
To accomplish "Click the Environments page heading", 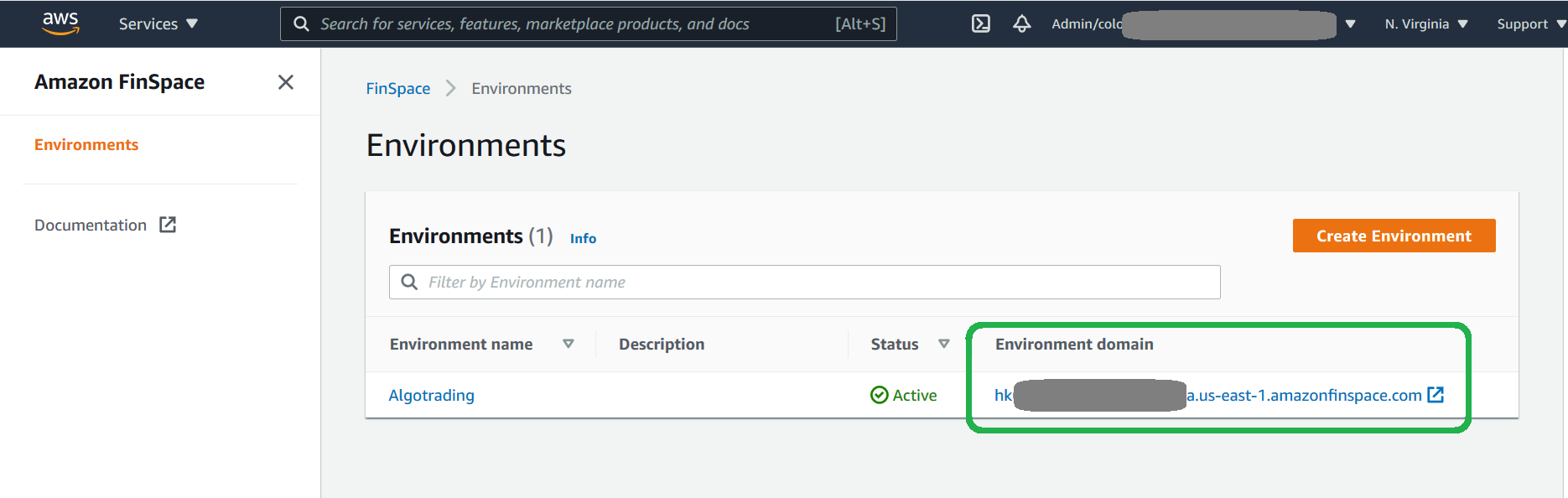I will [x=466, y=145].
